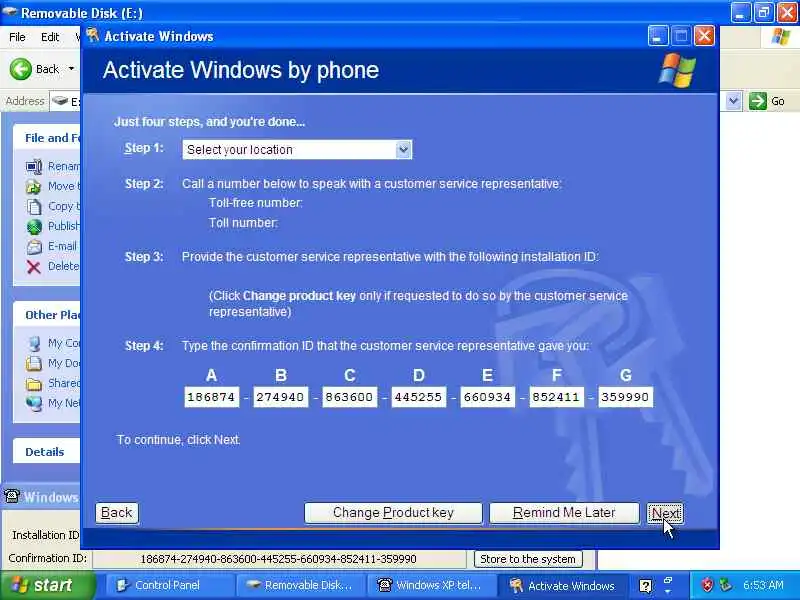This screenshot has width=800, height=600.
Task: Click confirmation ID field C
Action: [349, 397]
